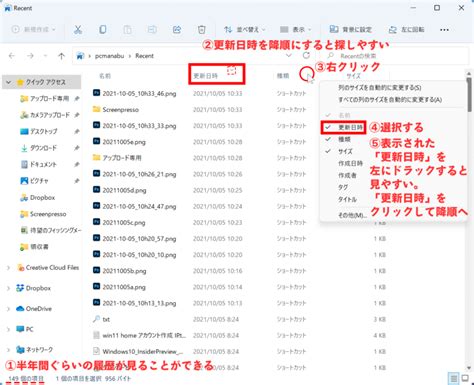
Task: Switch to large icons view in status bar
Action: (x=465, y=378)
